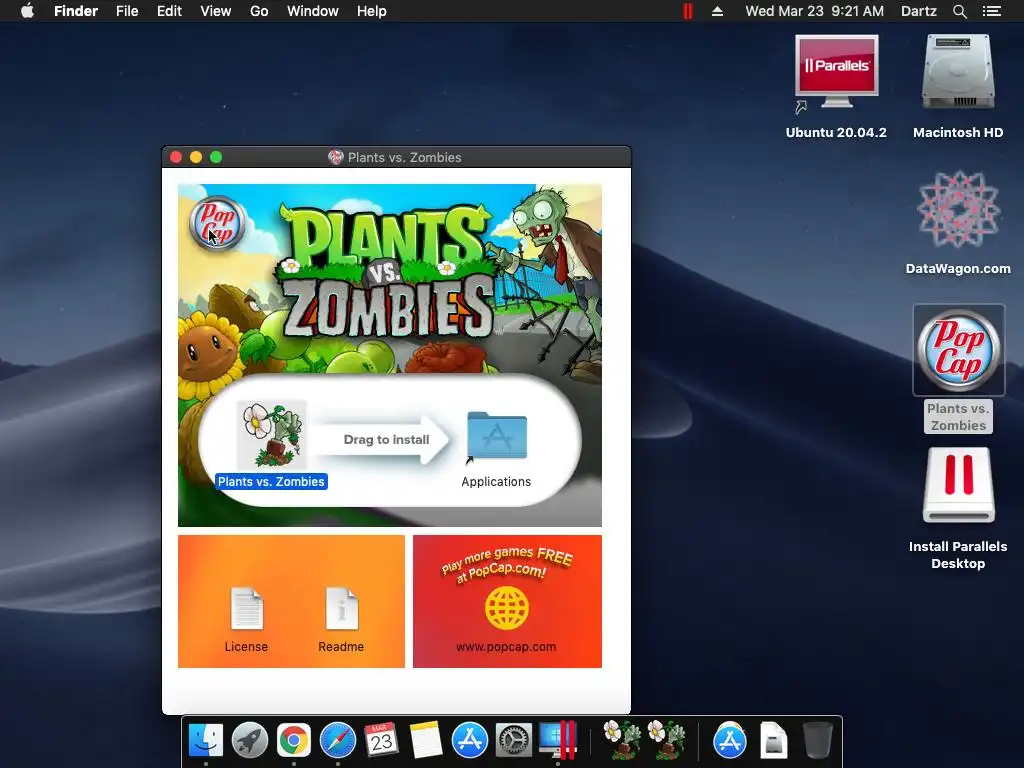The width and height of the screenshot is (1024, 768).
Task: Open disk image document in Dock
Action: [x=774, y=741]
